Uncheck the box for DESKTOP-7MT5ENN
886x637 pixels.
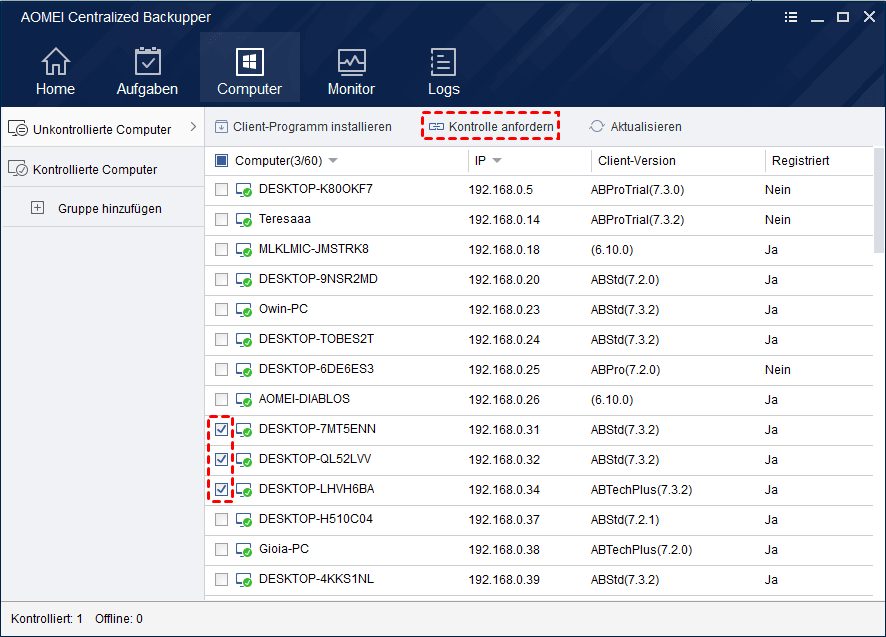point(222,429)
